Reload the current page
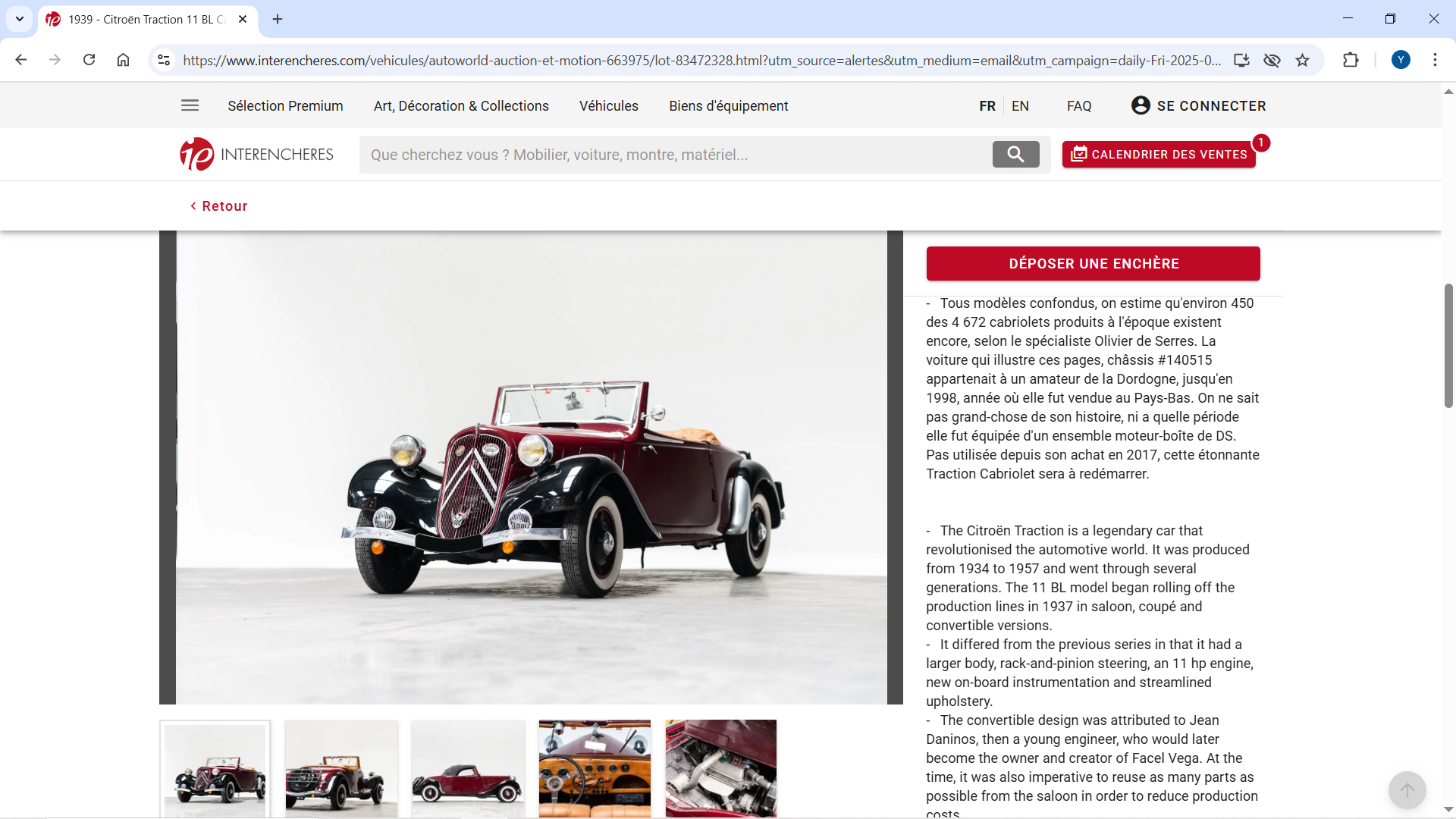Screen dimensions: 1456x819 pos(89,60)
